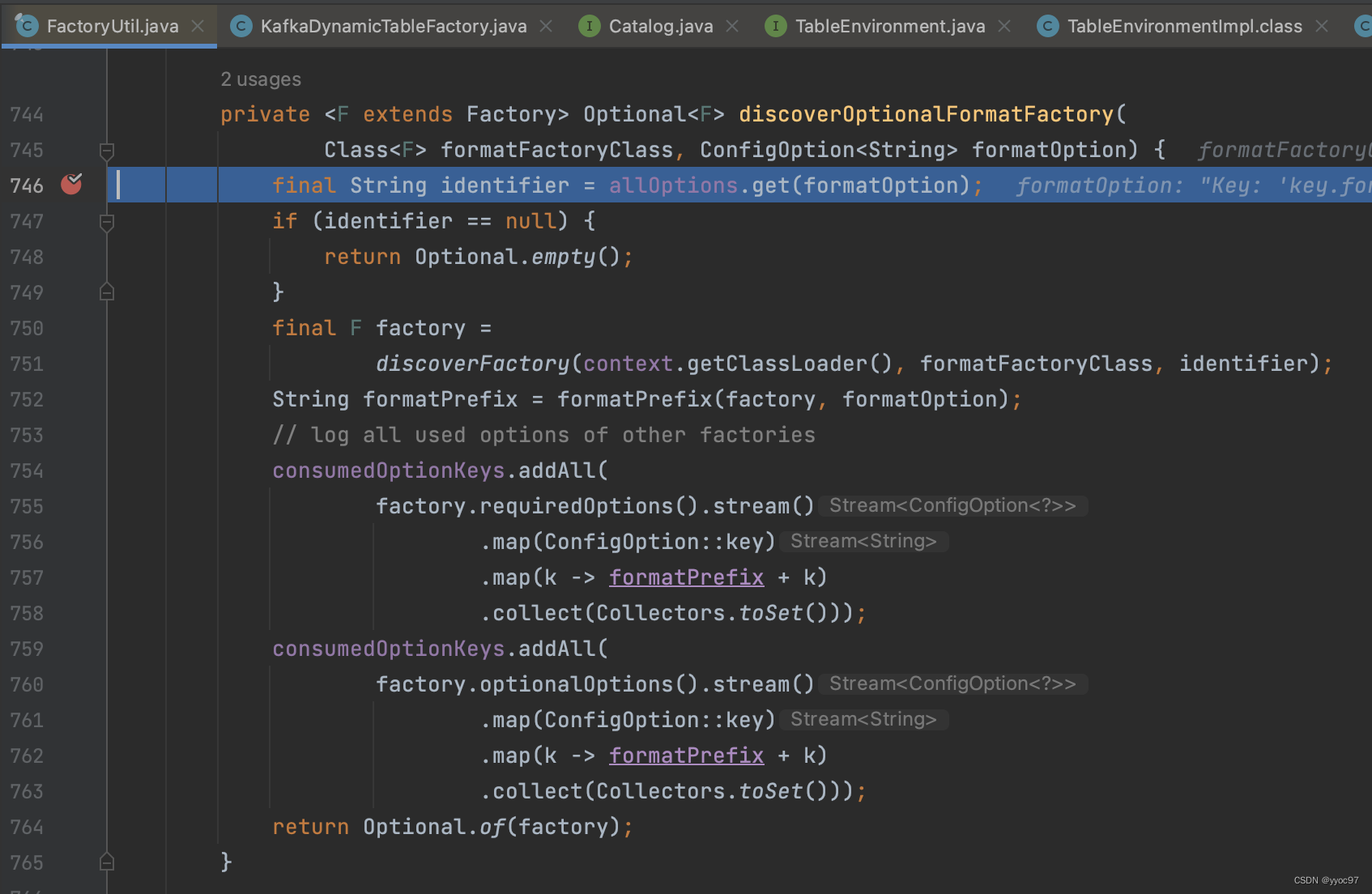1372x894 pixels.
Task: Click the fold end marker at line 749
Action: point(106,292)
